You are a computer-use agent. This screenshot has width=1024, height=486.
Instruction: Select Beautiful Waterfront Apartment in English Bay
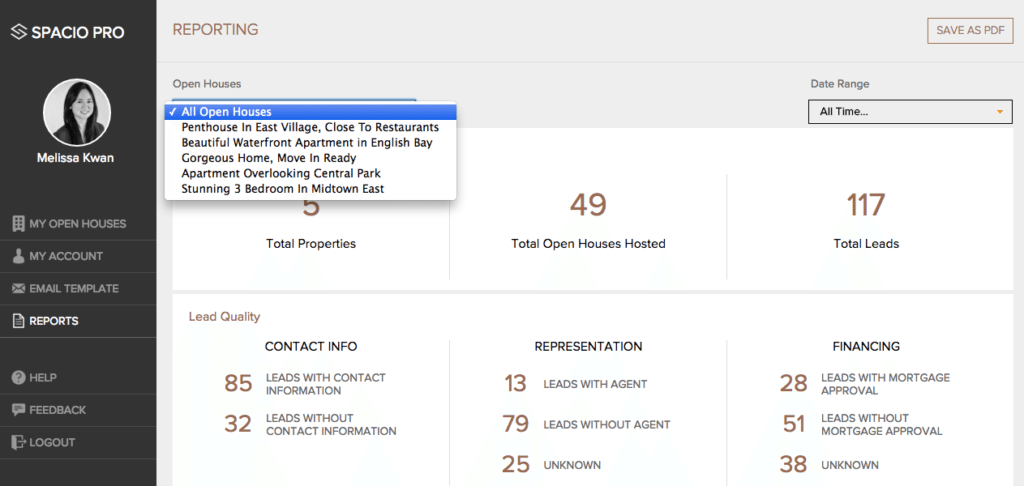pos(306,143)
